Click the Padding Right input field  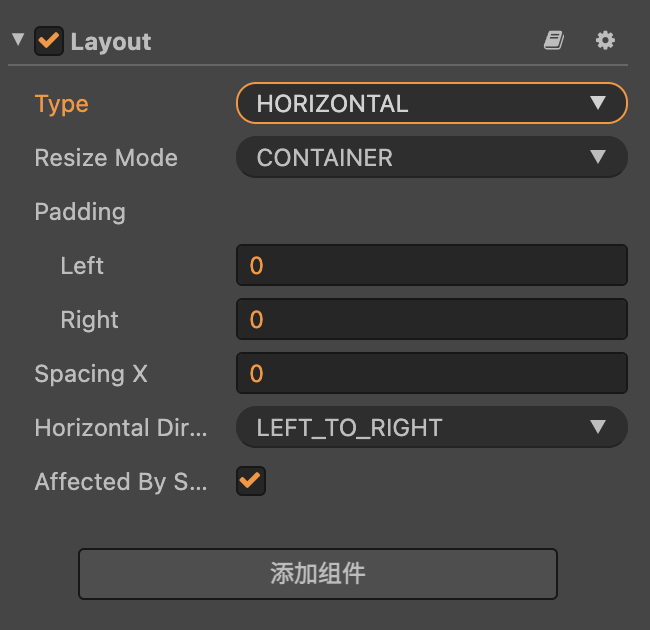(431, 319)
